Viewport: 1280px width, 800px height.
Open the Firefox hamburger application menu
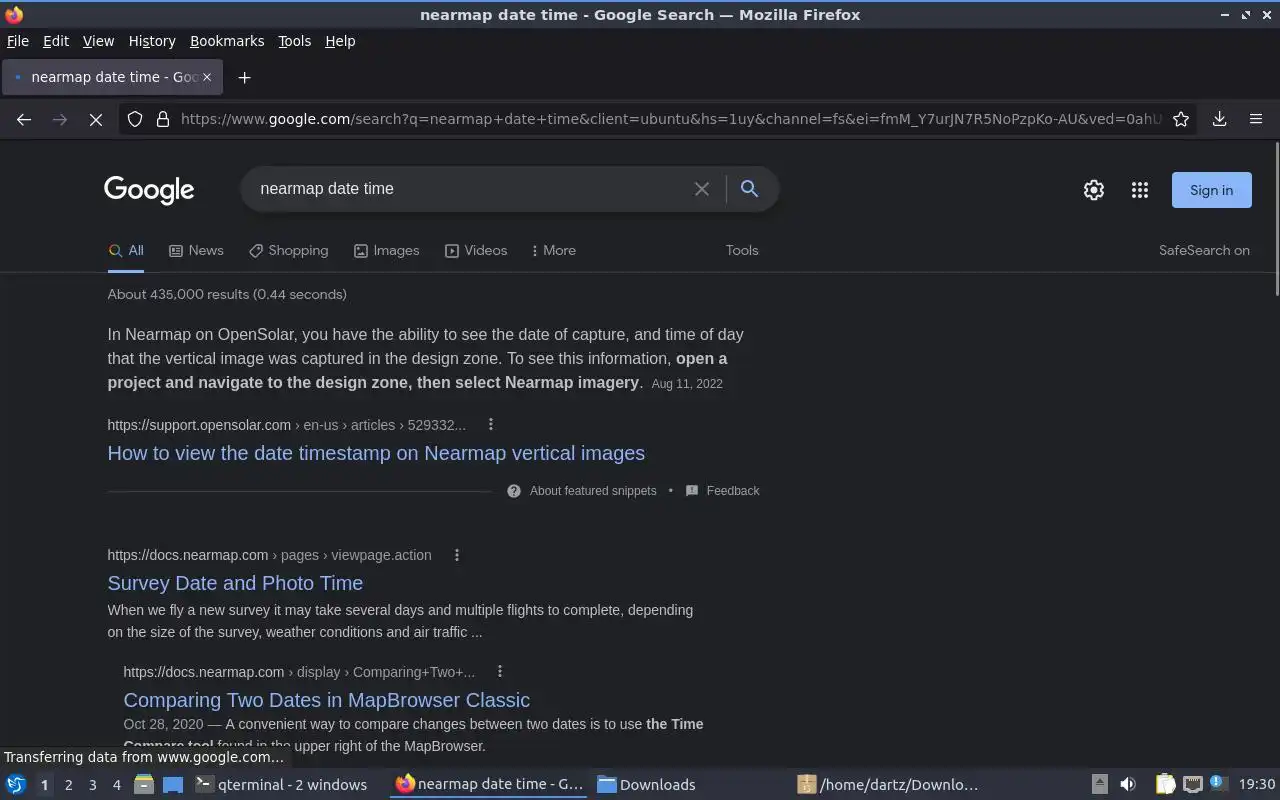[1256, 119]
